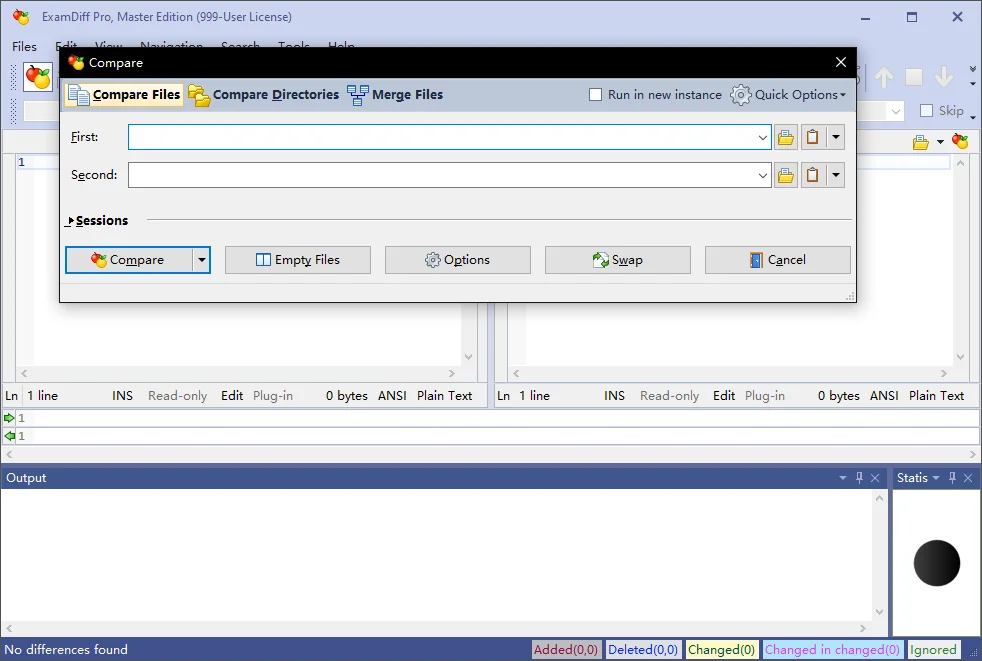Click the green left arrow icon in diff row
This screenshot has width=982, height=661.
(x=9, y=436)
